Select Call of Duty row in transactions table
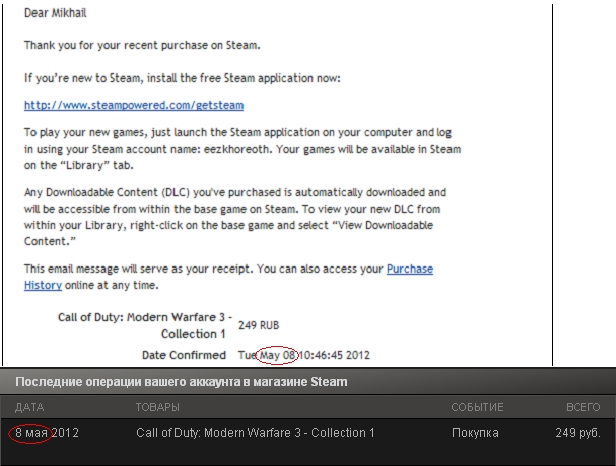This screenshot has width=616, height=466. (x=255, y=433)
